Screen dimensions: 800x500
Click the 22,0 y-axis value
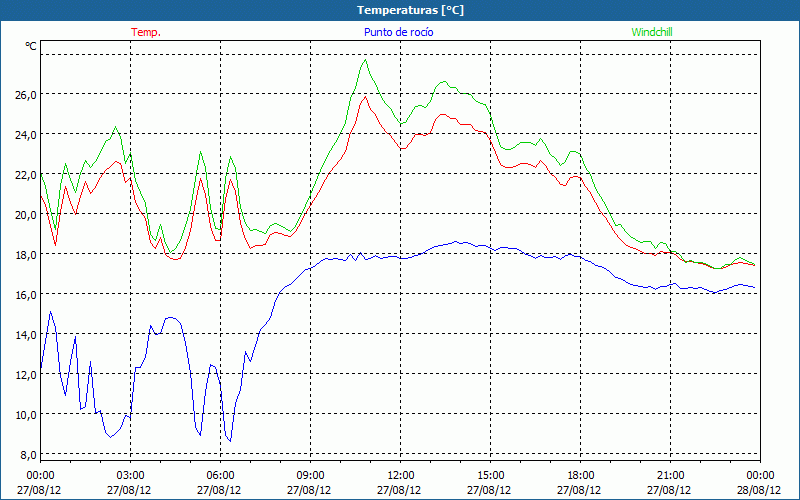pyautogui.click(x=26, y=174)
